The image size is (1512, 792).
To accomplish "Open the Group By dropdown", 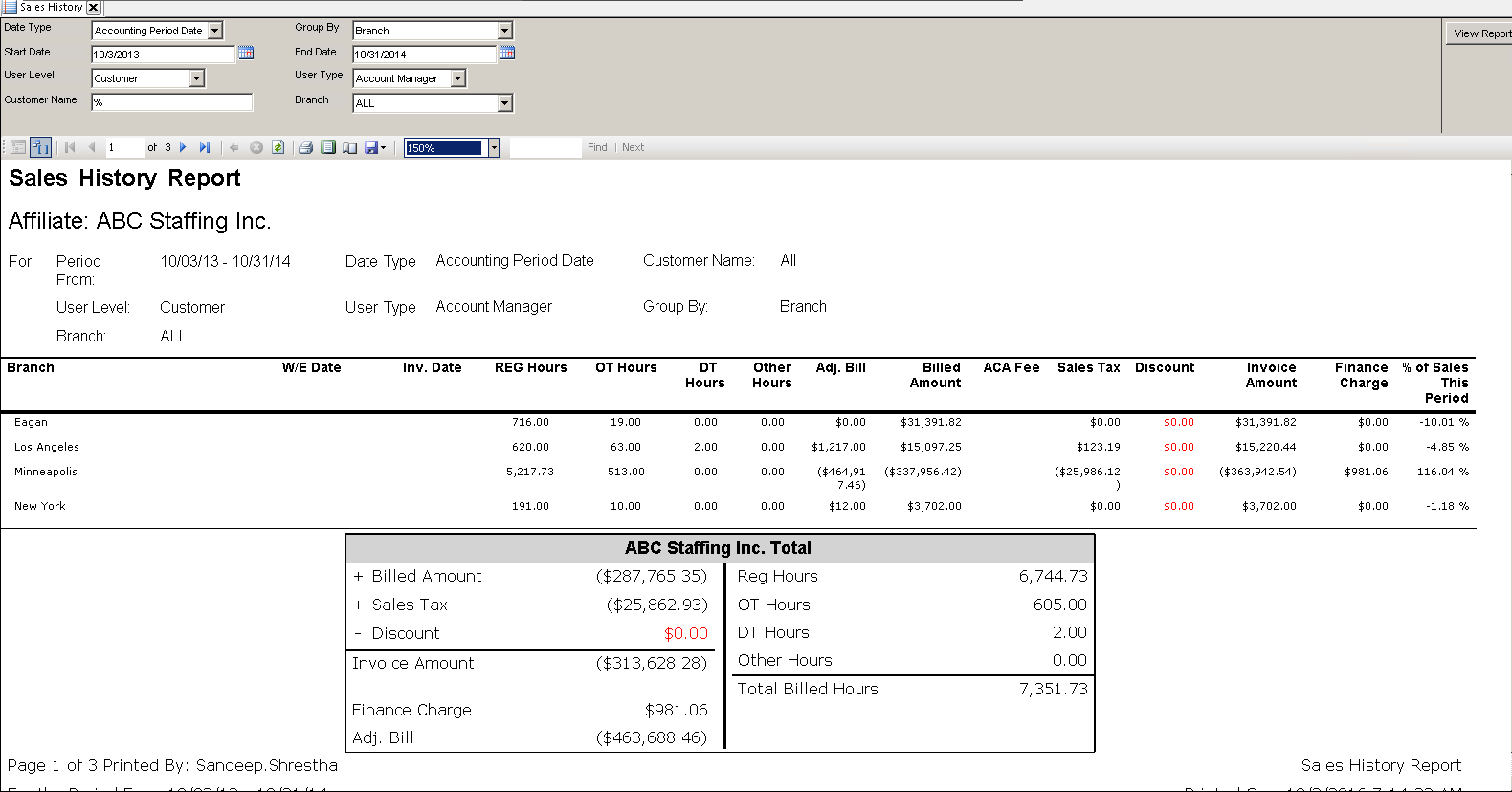I will (504, 31).
